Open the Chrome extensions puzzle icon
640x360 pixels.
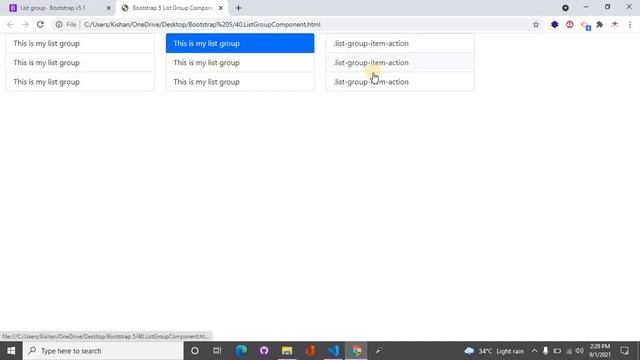point(600,24)
